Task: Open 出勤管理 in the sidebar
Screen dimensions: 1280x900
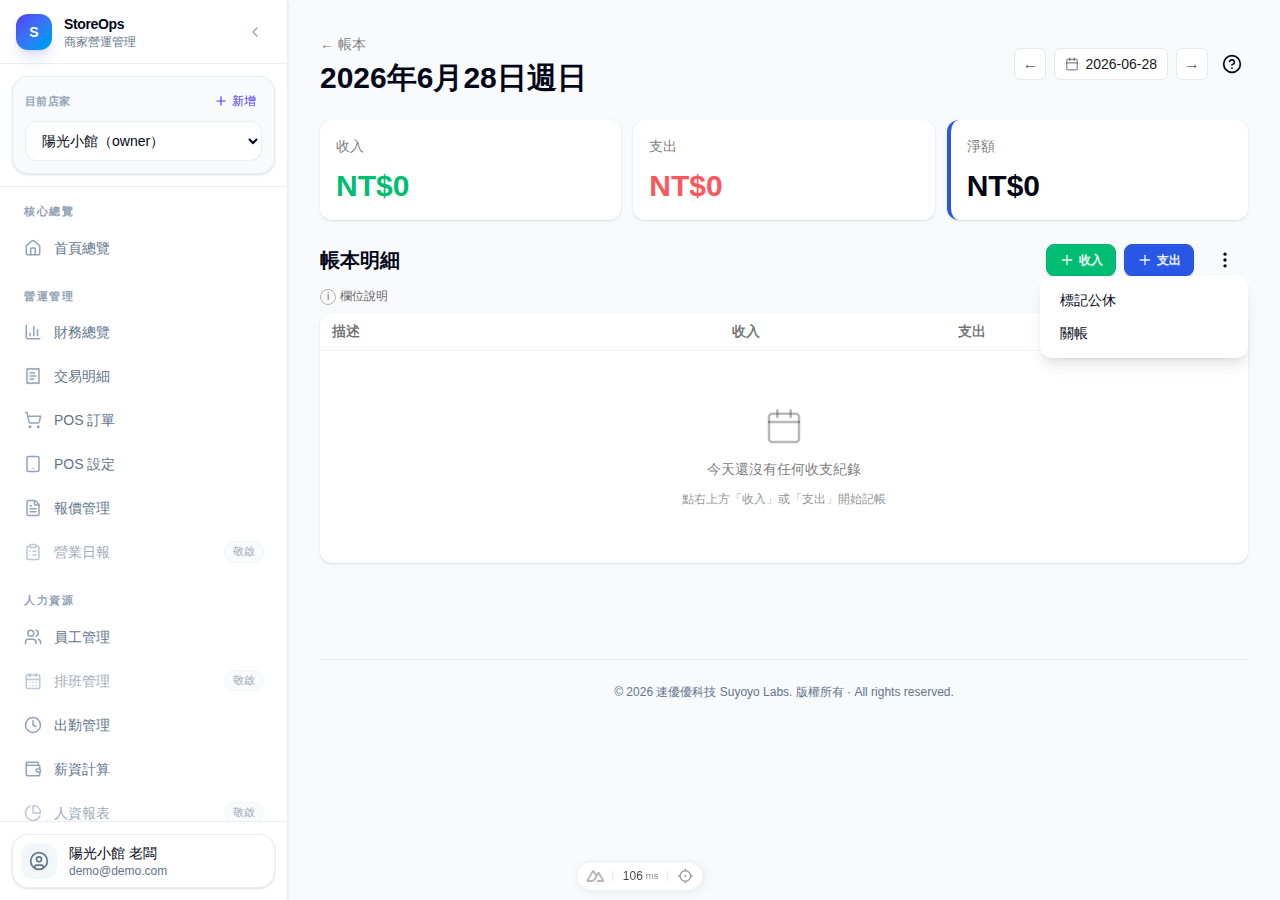Action: [x=143, y=725]
